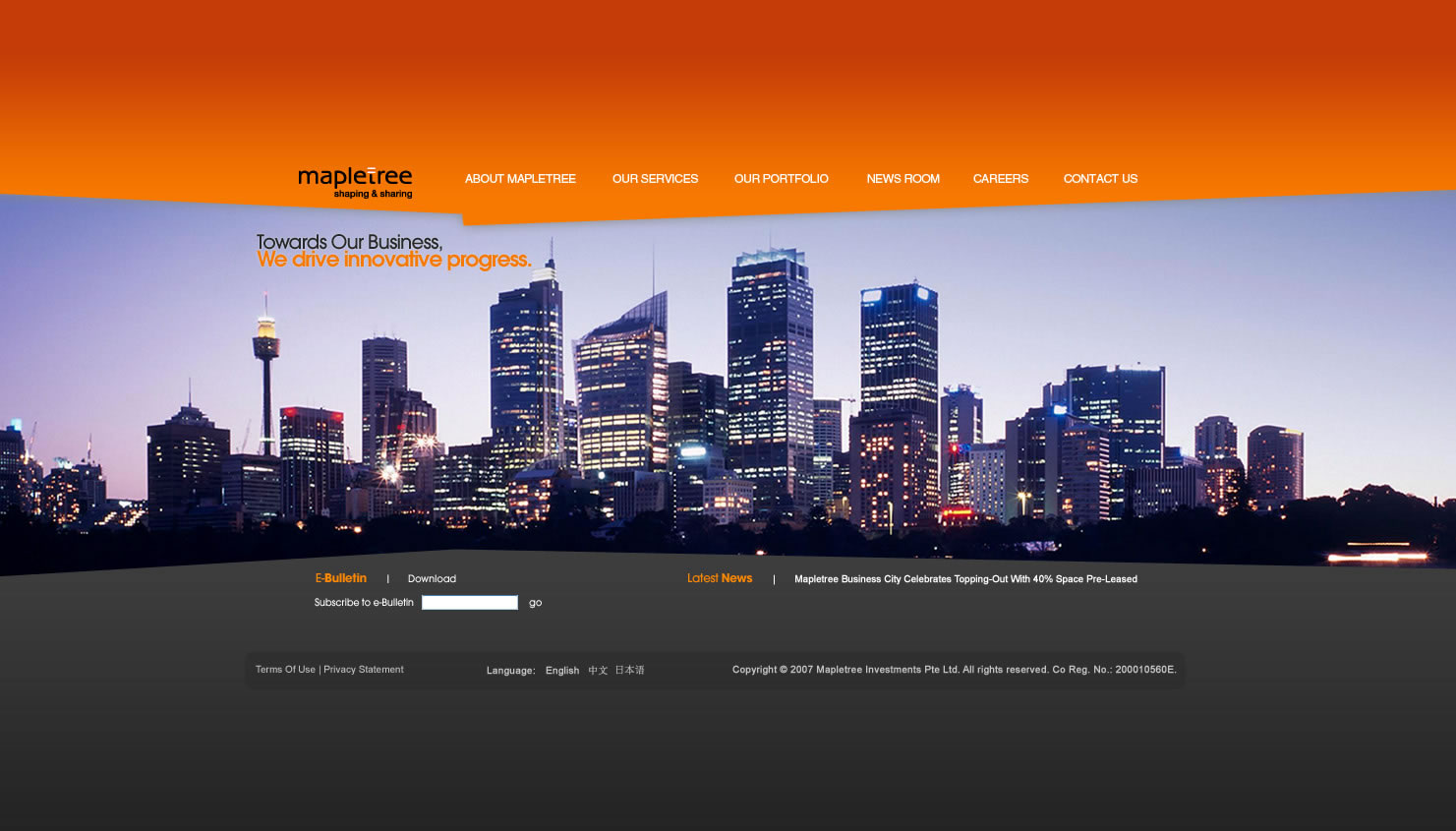Image resolution: width=1456 pixels, height=831 pixels.
Task: Open the News Room page
Action: pyautogui.click(x=903, y=179)
